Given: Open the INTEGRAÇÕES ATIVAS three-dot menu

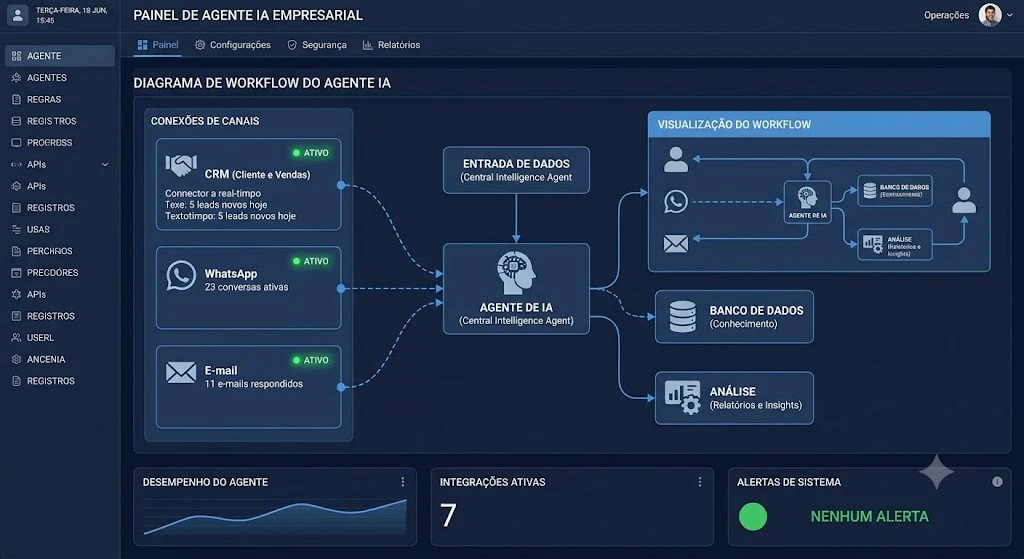Looking at the screenshot, I should tap(699, 482).
